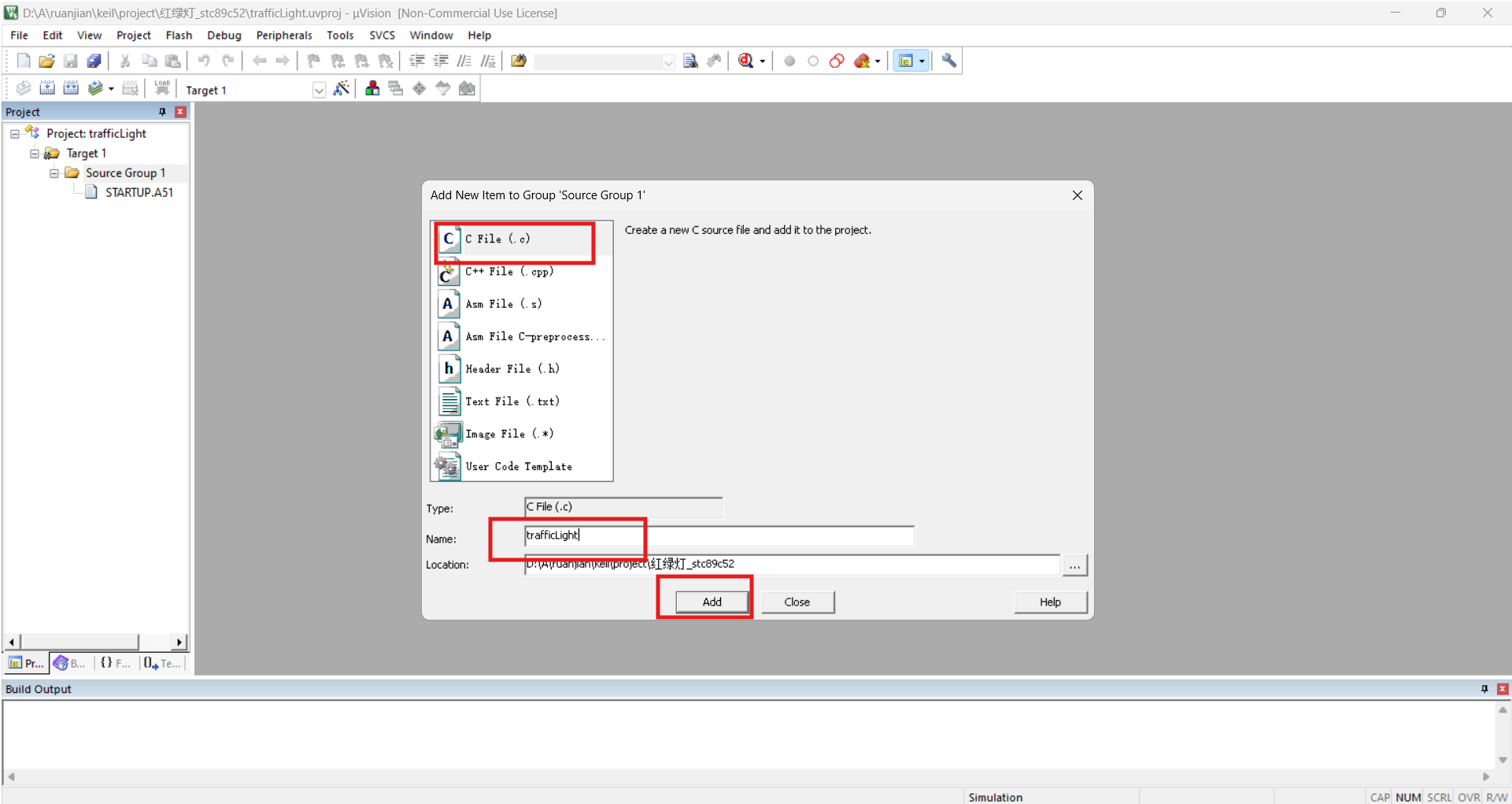Open the debug session dropdown arrow
1512x804 pixels.
762,61
